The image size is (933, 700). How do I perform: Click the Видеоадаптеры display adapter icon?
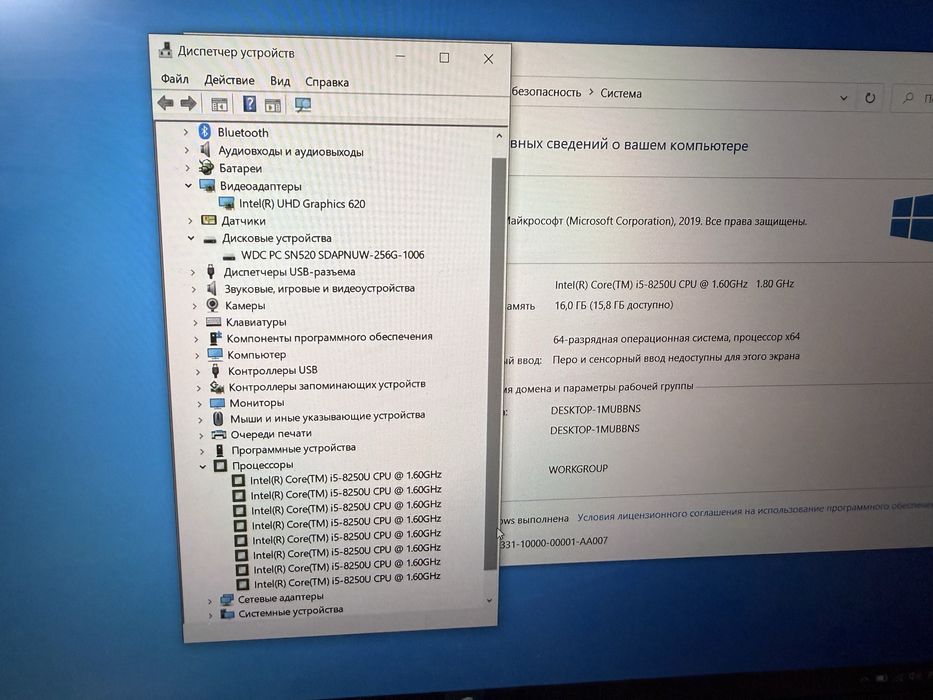(207, 186)
